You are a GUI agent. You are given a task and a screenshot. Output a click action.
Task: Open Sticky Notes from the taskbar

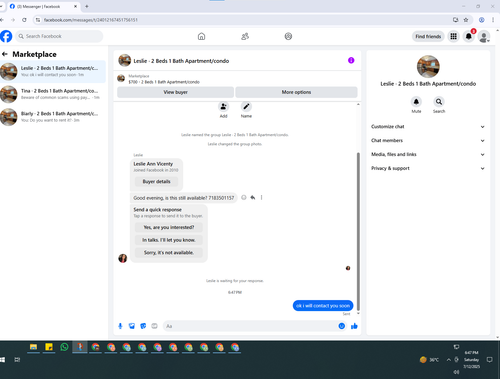49,347
